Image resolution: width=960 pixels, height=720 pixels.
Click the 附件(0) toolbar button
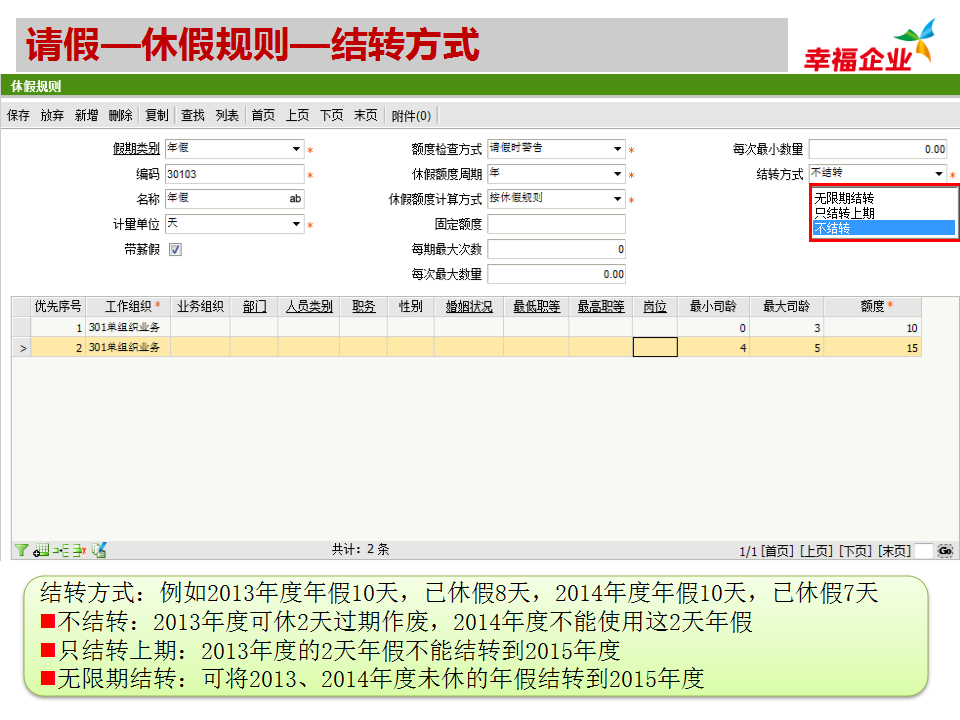(411, 116)
